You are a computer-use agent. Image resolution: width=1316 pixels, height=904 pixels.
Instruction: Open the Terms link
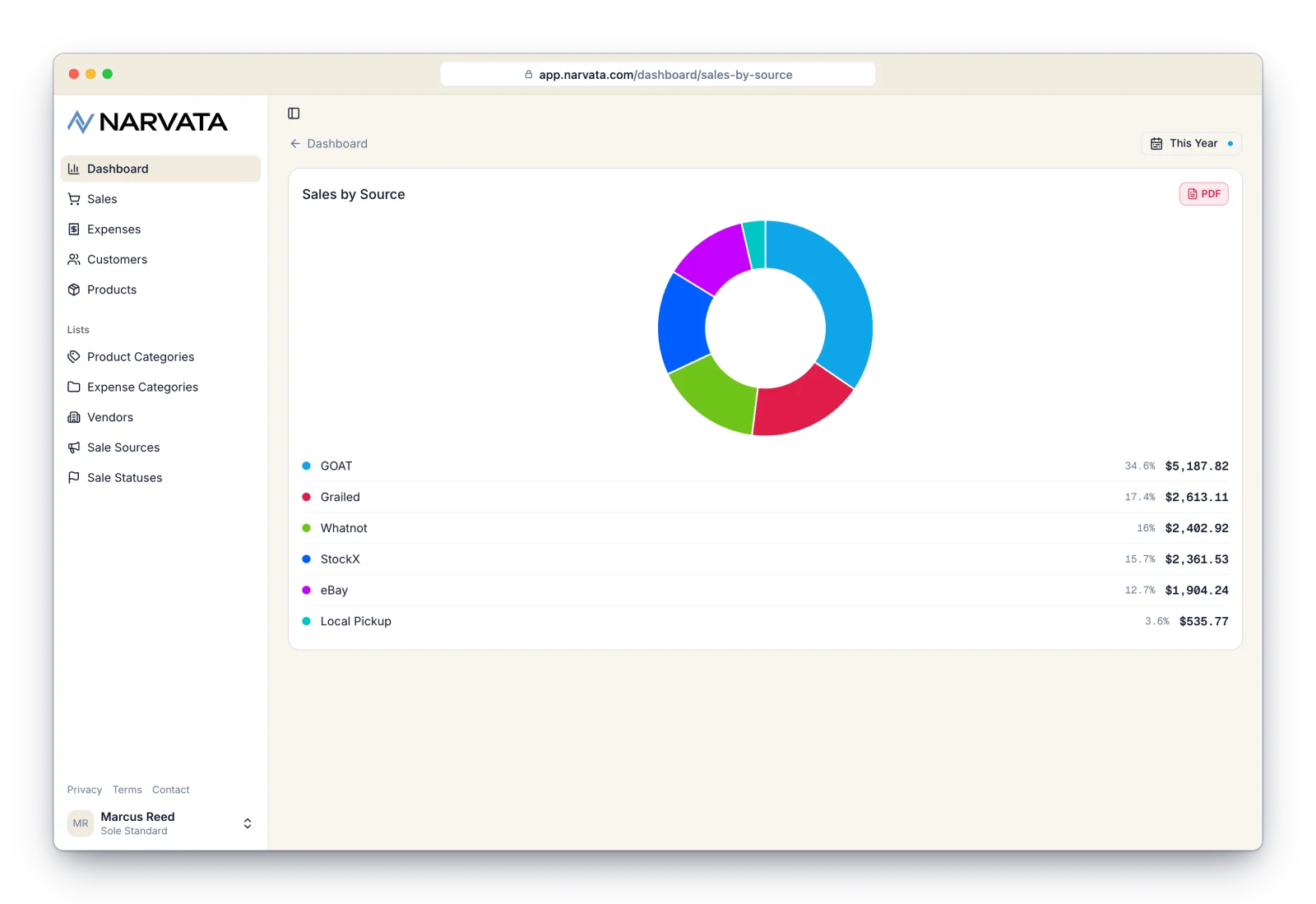tap(127, 790)
